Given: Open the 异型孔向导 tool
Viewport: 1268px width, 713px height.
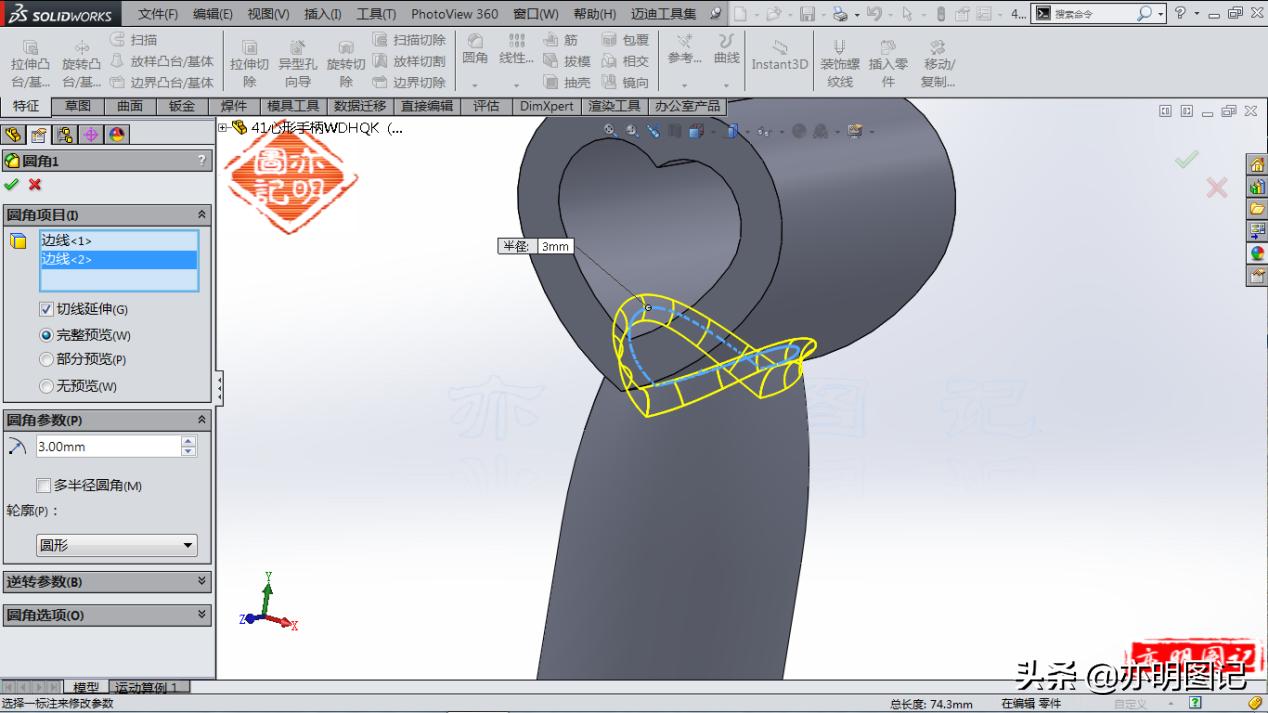Looking at the screenshot, I should 298,58.
